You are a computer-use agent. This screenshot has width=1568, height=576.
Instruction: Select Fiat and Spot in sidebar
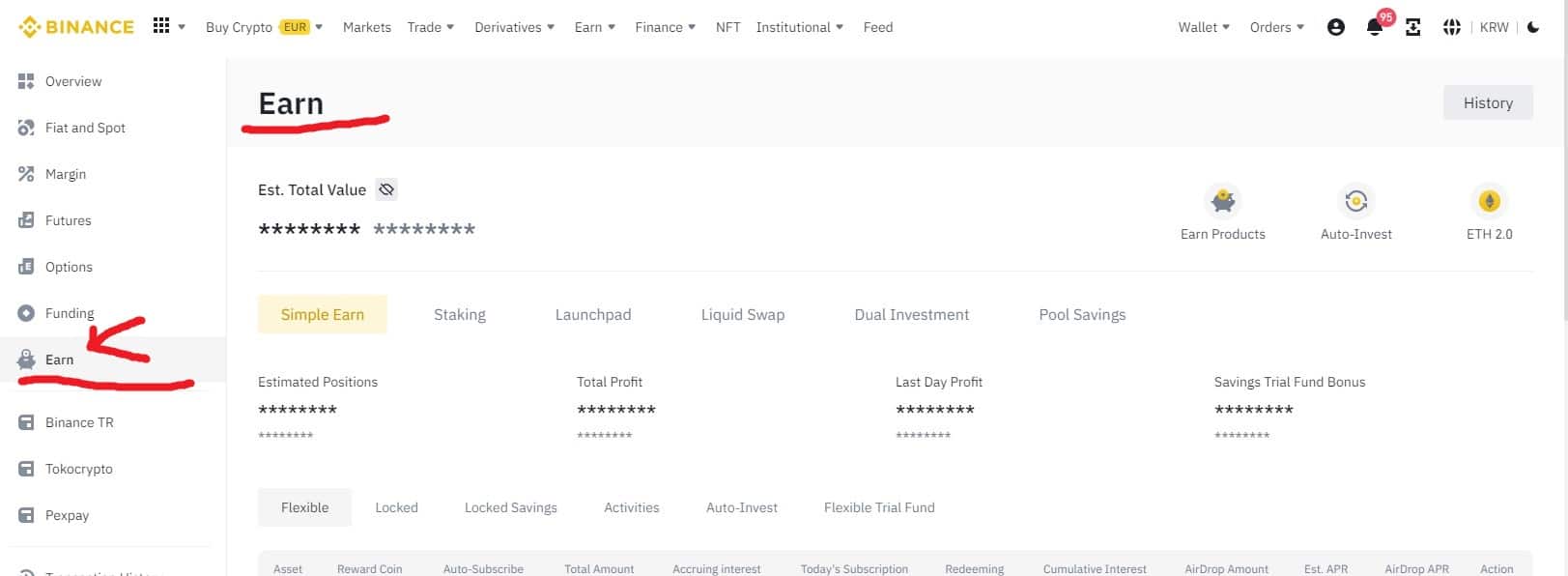[x=85, y=128]
